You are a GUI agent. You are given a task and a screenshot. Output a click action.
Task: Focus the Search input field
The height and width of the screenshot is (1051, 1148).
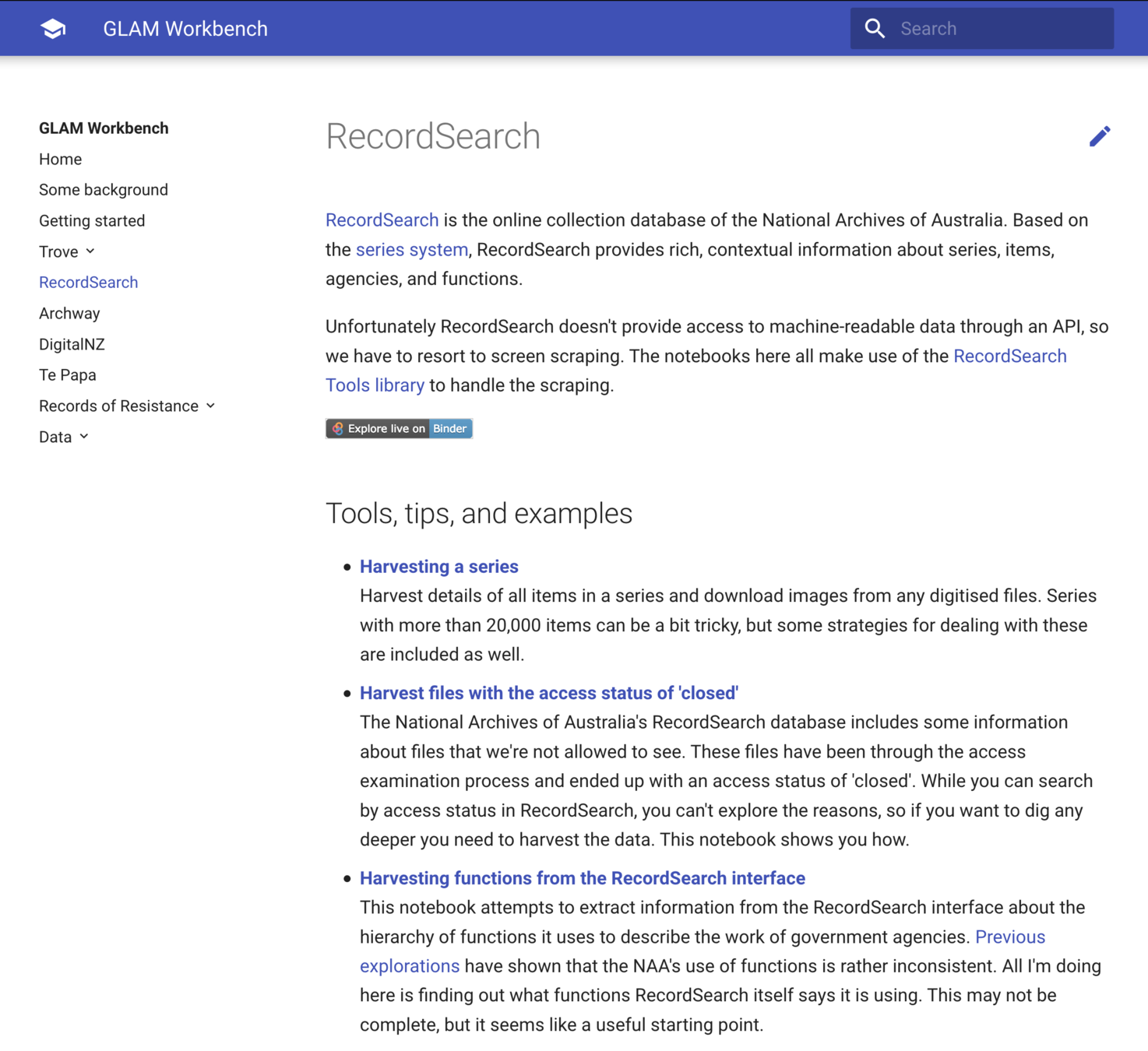(x=981, y=29)
